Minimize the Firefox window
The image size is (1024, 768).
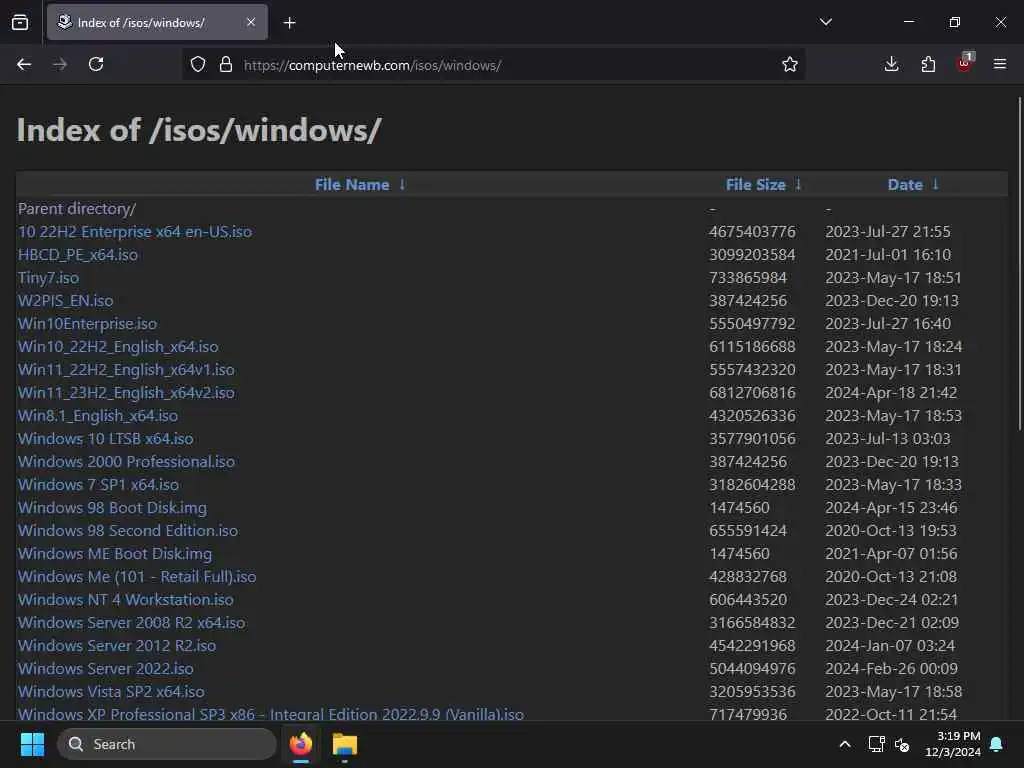[908, 22]
